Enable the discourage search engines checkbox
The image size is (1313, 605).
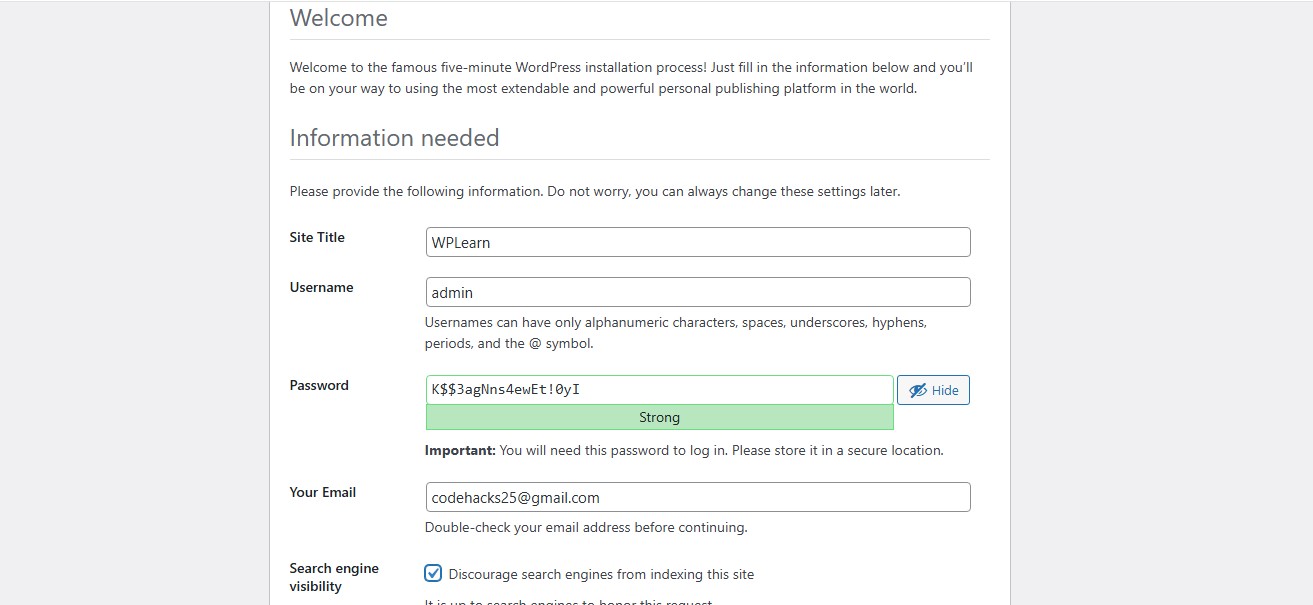(x=433, y=573)
